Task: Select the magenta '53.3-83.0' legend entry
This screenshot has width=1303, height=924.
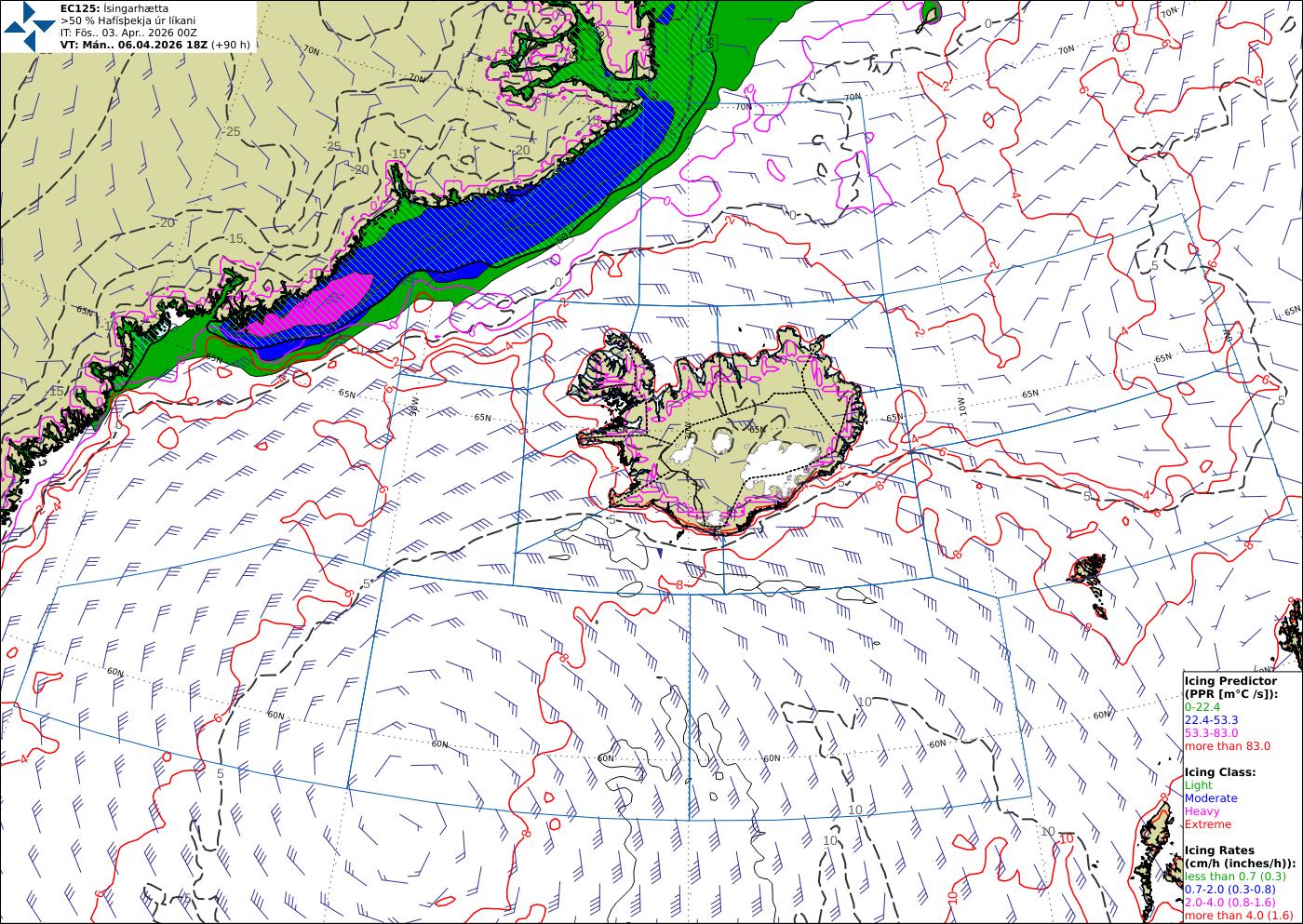Action: coord(1211,733)
